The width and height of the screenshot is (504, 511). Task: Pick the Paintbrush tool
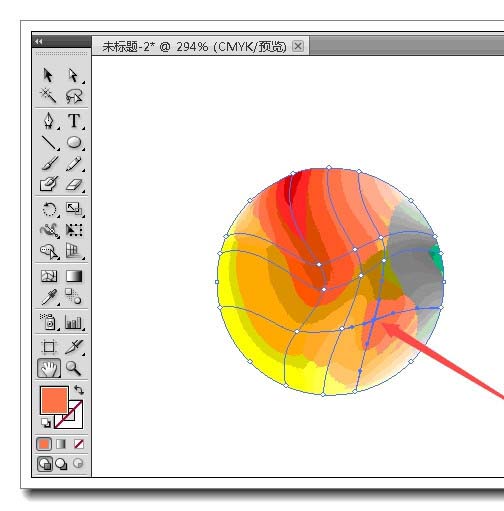click(49, 163)
